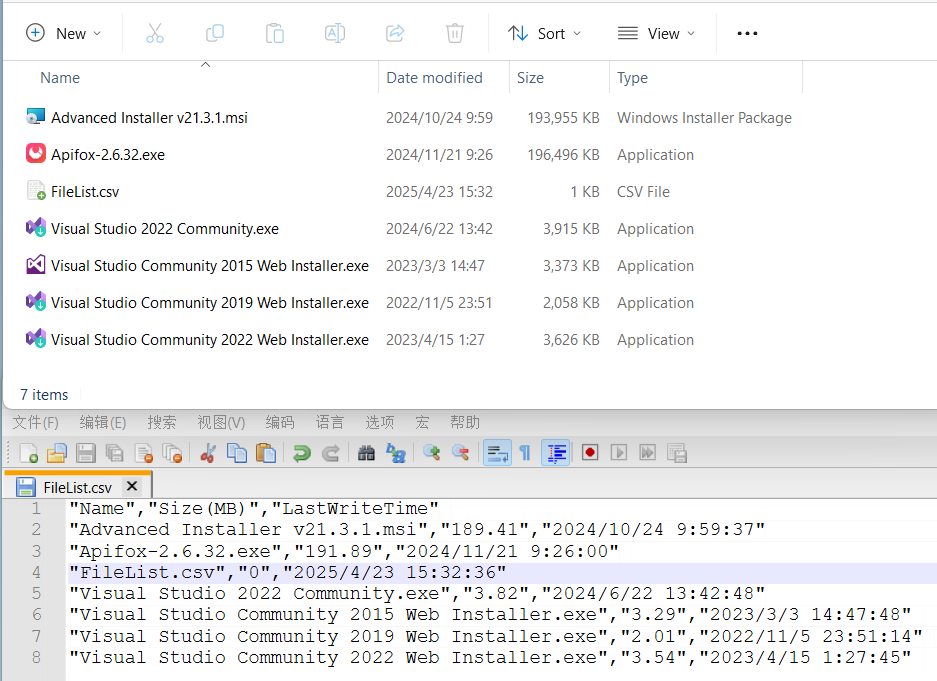
Task: Click the New file icon in Notepad++ toolbar
Action: [x=29, y=453]
